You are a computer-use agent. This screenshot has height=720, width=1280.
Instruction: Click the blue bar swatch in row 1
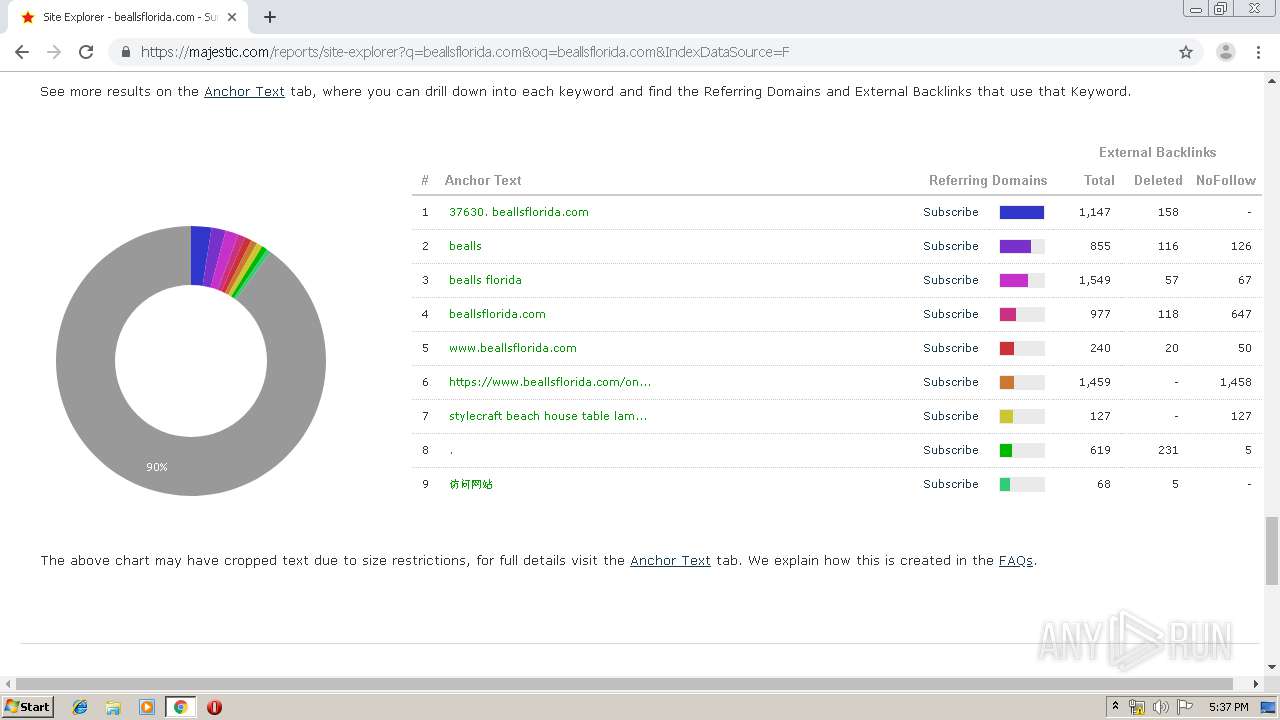point(1022,212)
